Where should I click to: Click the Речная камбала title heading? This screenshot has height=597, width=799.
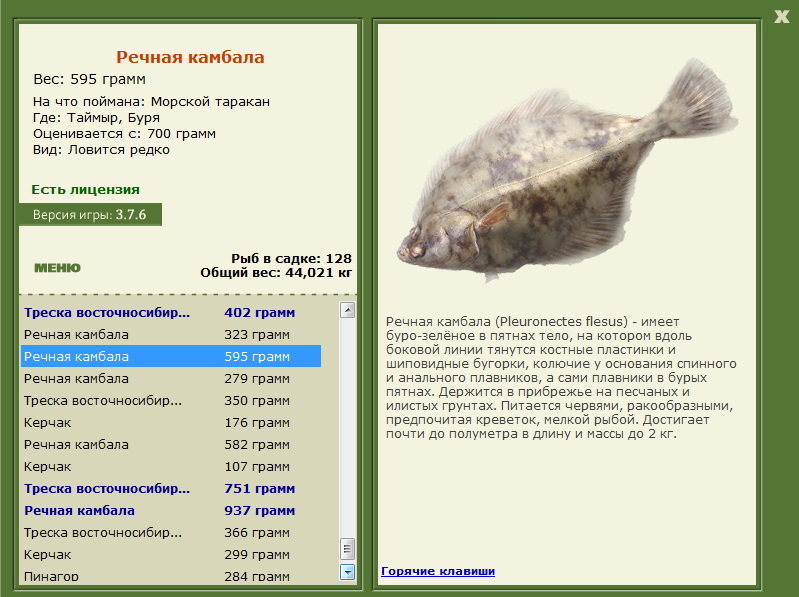click(190, 57)
